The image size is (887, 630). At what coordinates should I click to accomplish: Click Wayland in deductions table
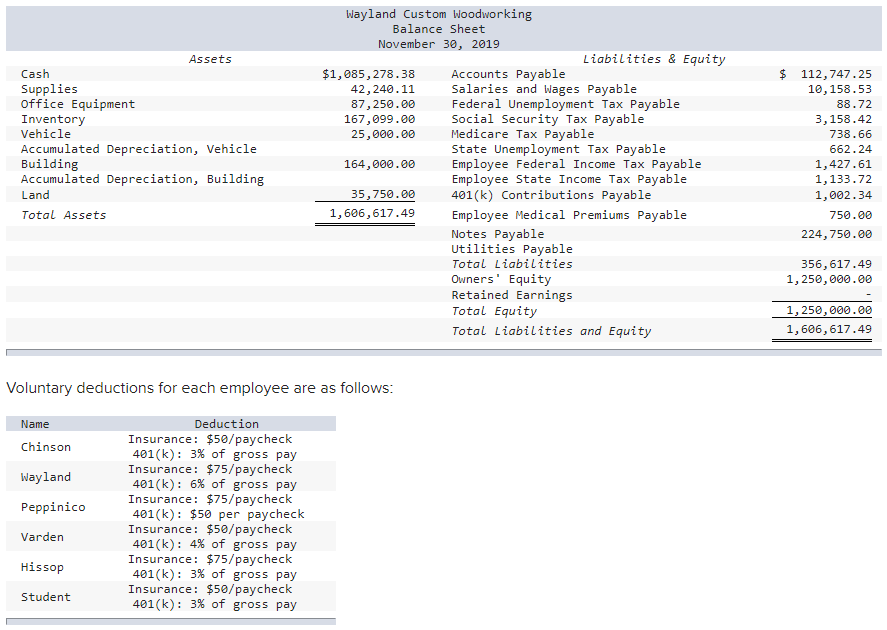[46, 477]
